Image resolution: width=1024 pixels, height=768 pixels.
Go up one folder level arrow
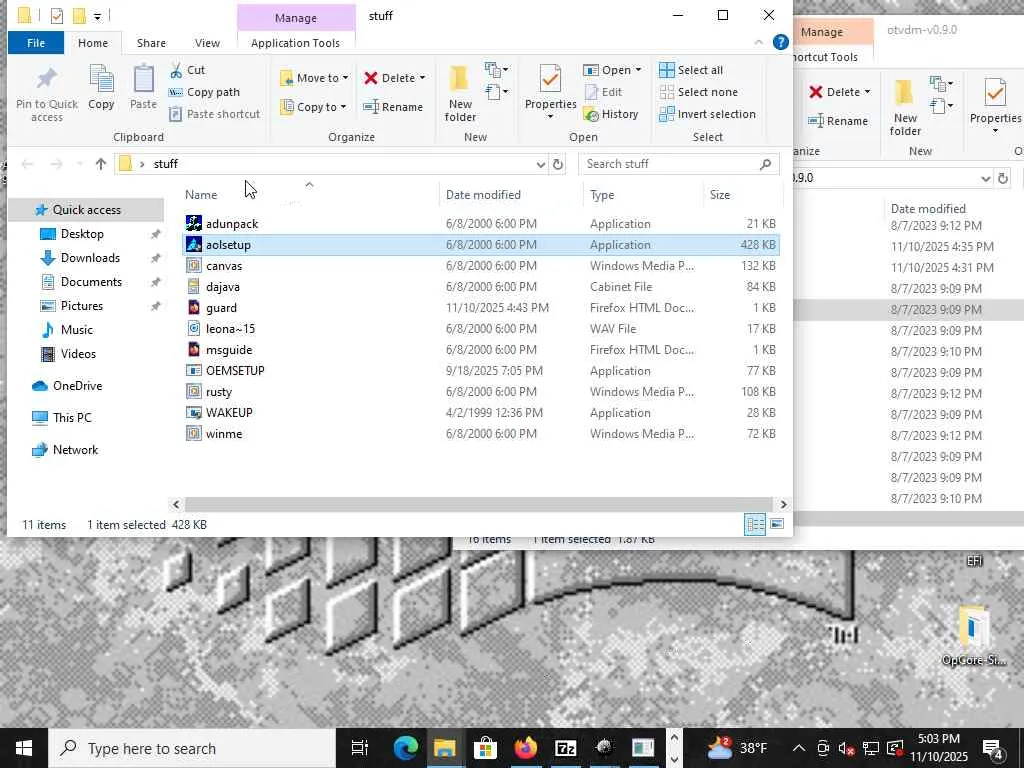coord(101,164)
